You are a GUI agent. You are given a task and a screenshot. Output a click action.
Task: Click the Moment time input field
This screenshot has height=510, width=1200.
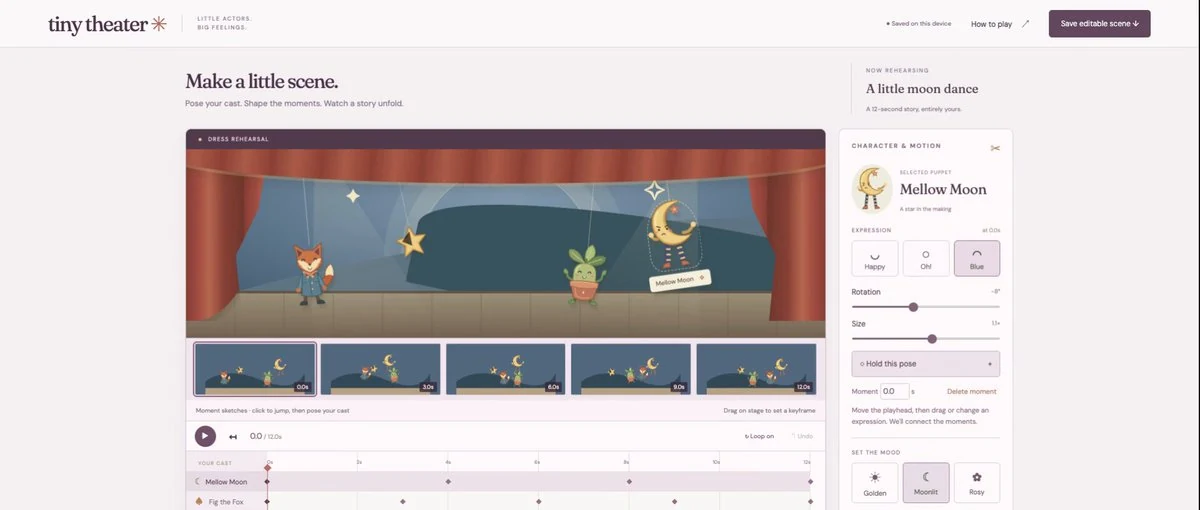894,391
